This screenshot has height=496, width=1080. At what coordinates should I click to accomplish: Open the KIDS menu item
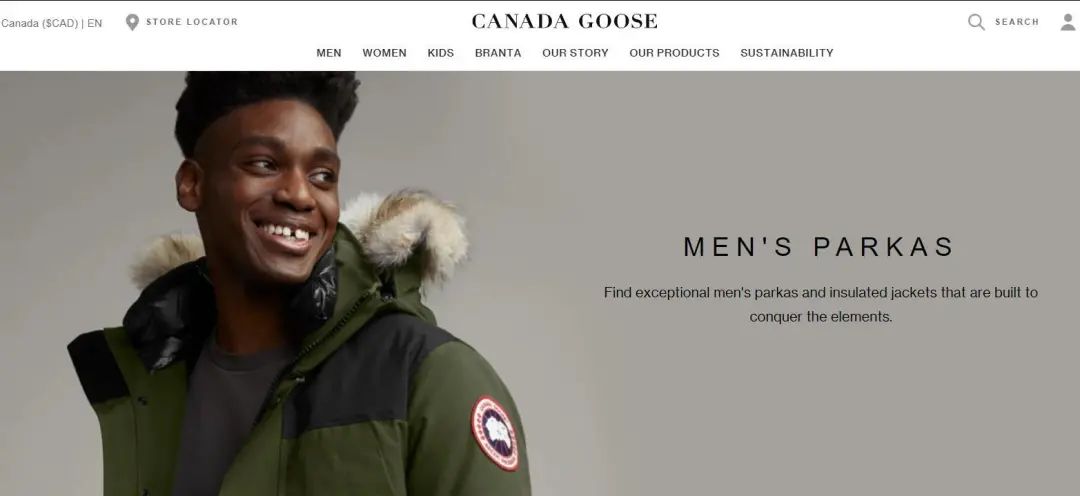(440, 53)
